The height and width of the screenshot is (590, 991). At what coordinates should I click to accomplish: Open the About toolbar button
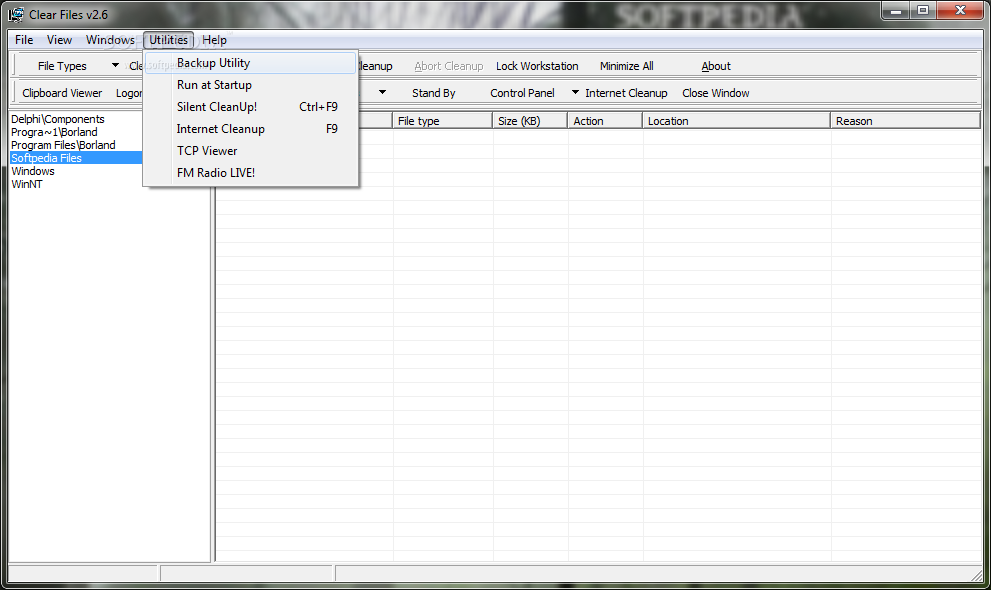715,66
